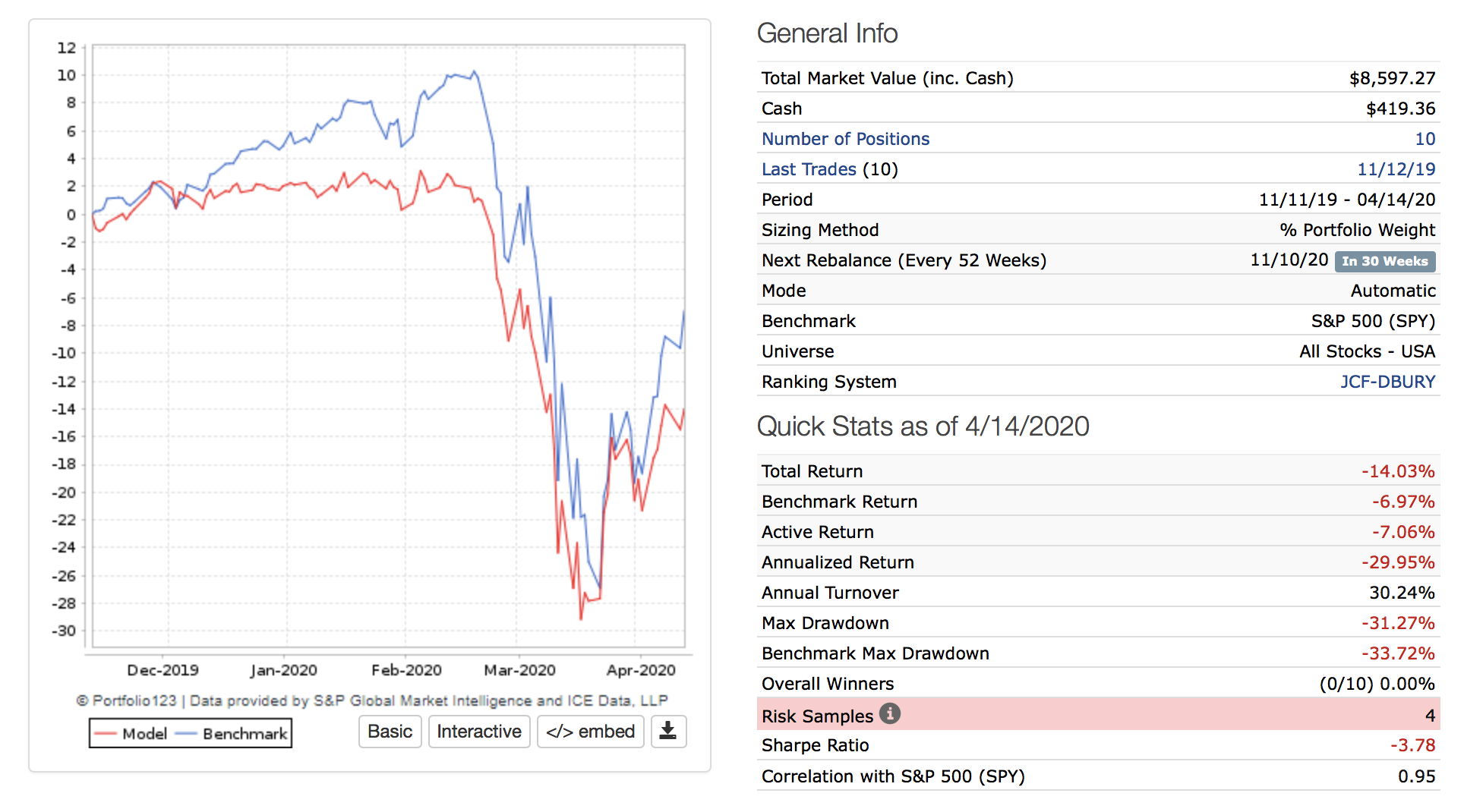Click the download chart icon

(668, 732)
